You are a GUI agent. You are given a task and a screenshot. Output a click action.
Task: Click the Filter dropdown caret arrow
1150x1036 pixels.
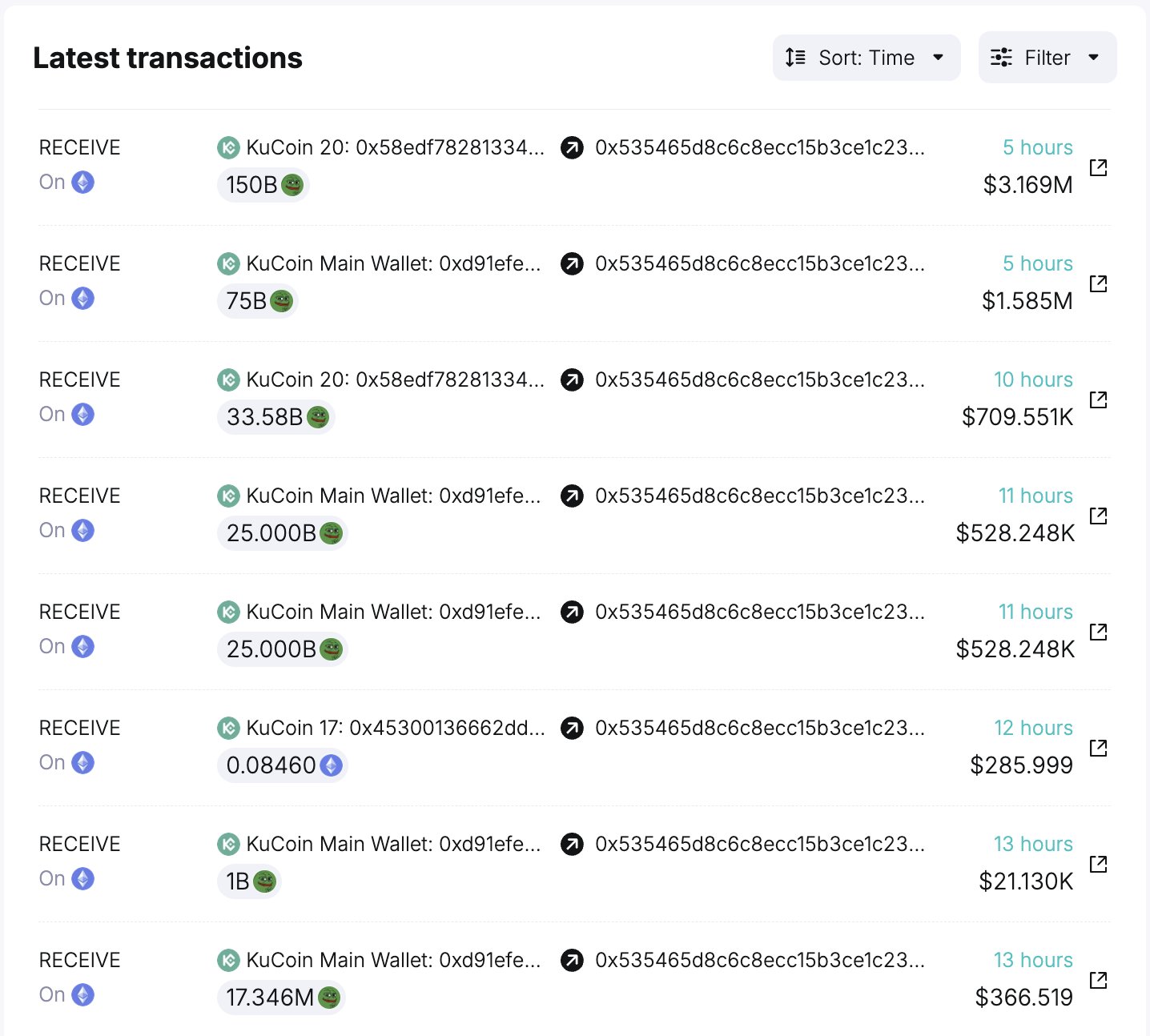coord(1094,58)
